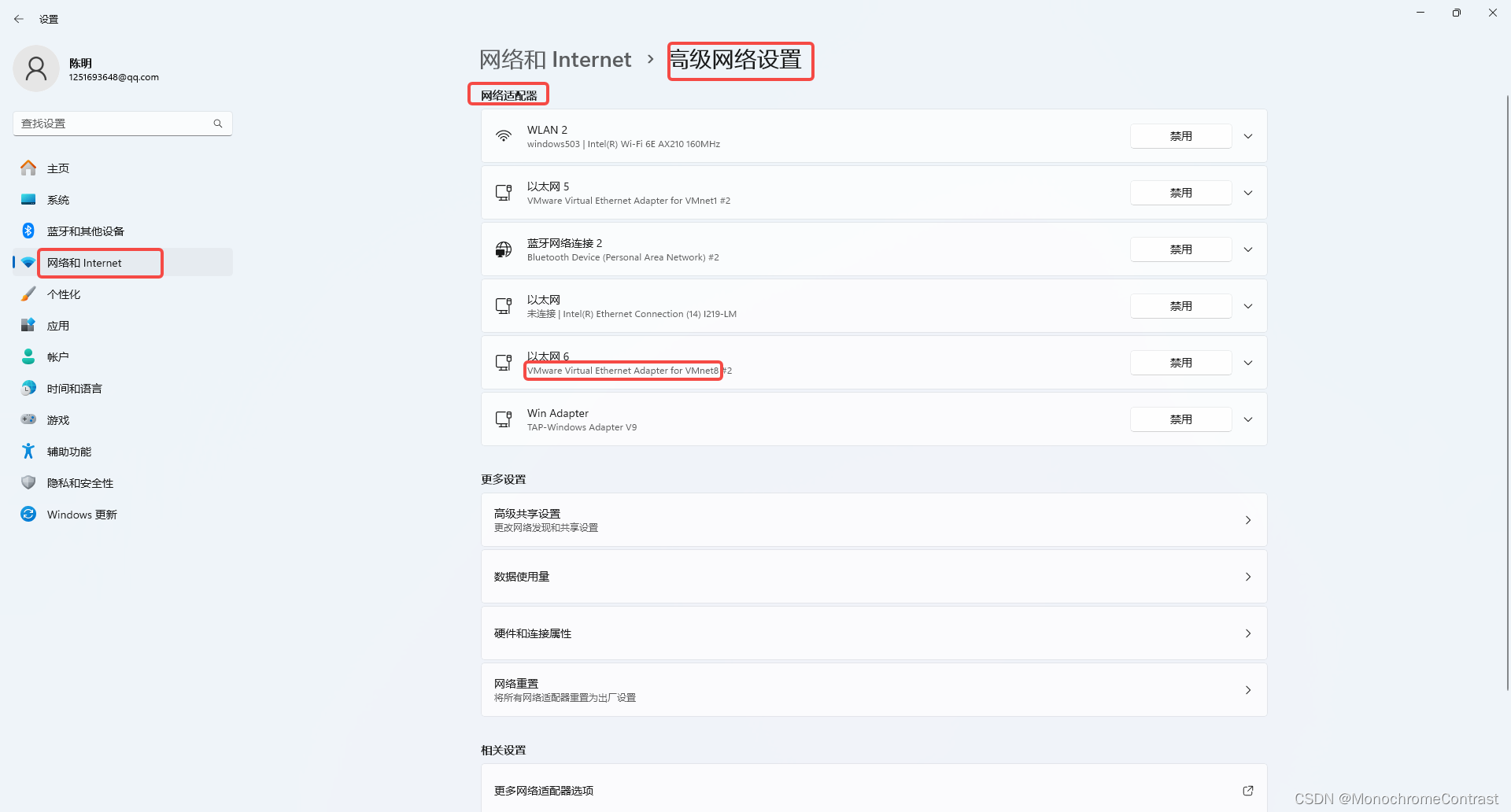This screenshot has width=1511, height=812.
Task: Open 系统 settings section
Action: click(123, 199)
